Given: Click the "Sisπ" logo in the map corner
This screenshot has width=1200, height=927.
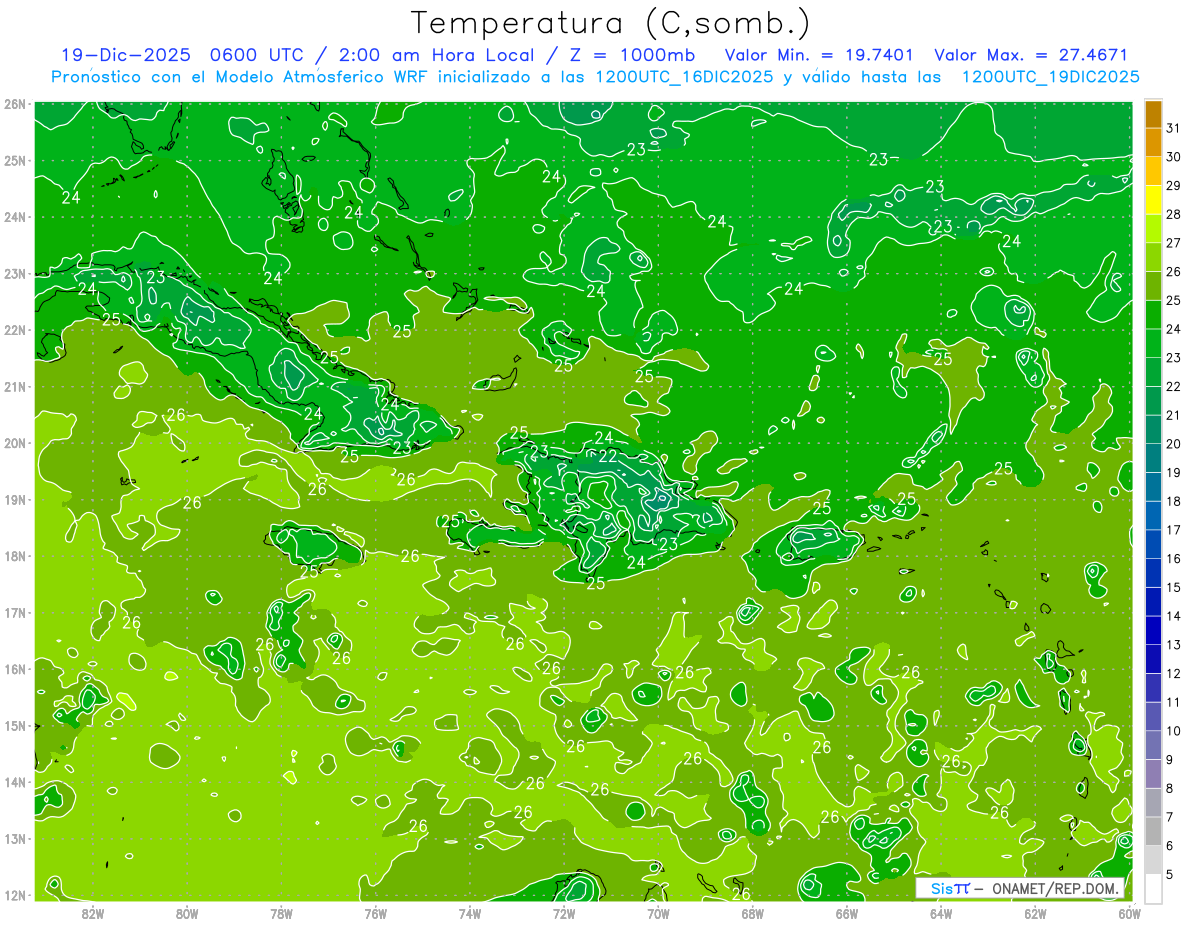Looking at the screenshot, I should 950,888.
